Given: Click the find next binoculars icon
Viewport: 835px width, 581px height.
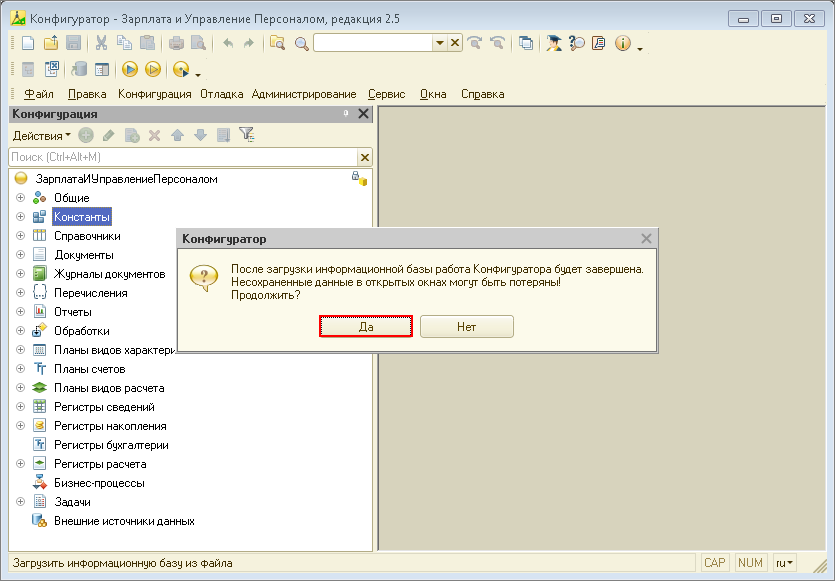Looking at the screenshot, I should (x=474, y=43).
